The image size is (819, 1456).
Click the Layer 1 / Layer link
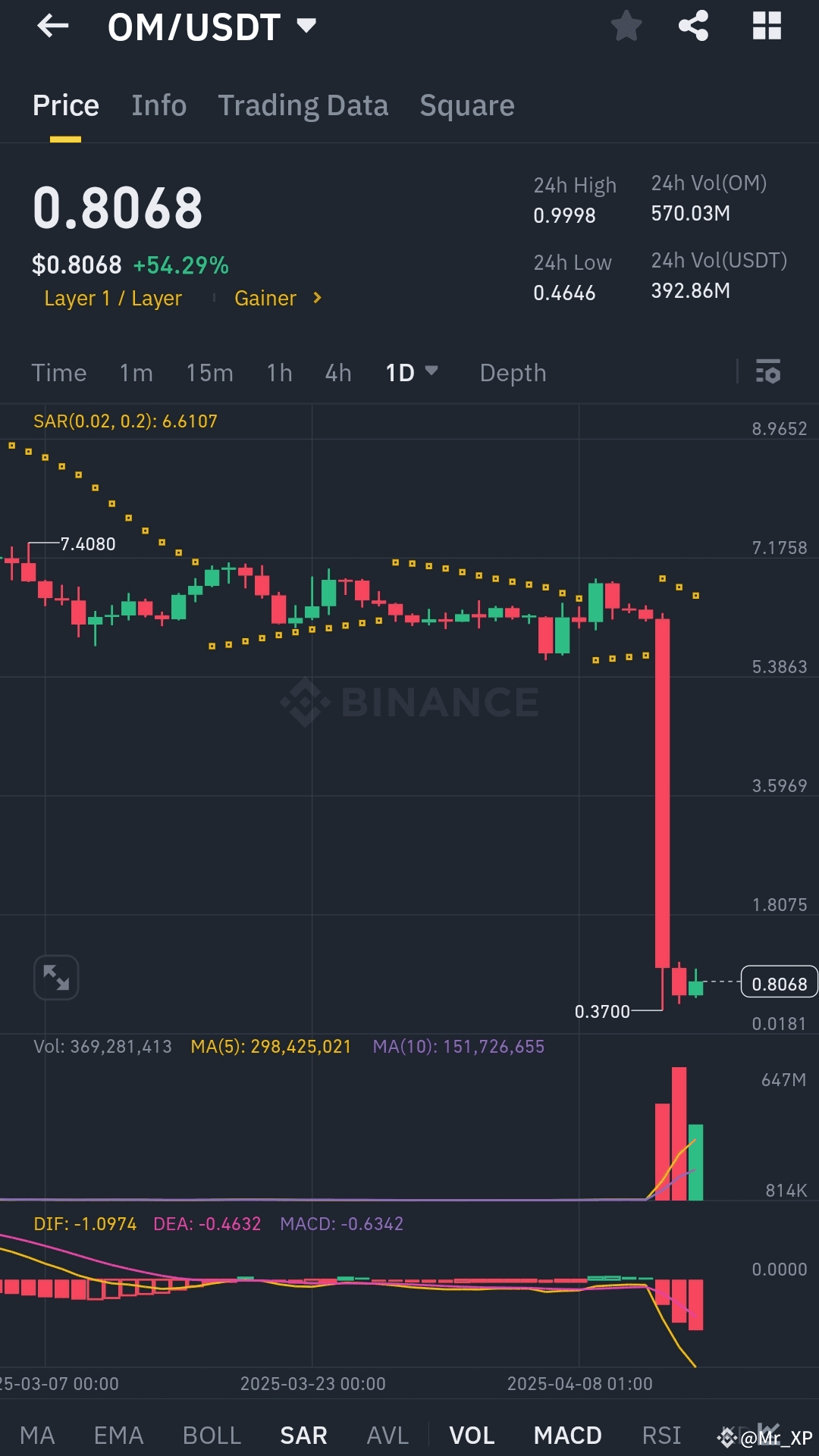click(x=113, y=298)
